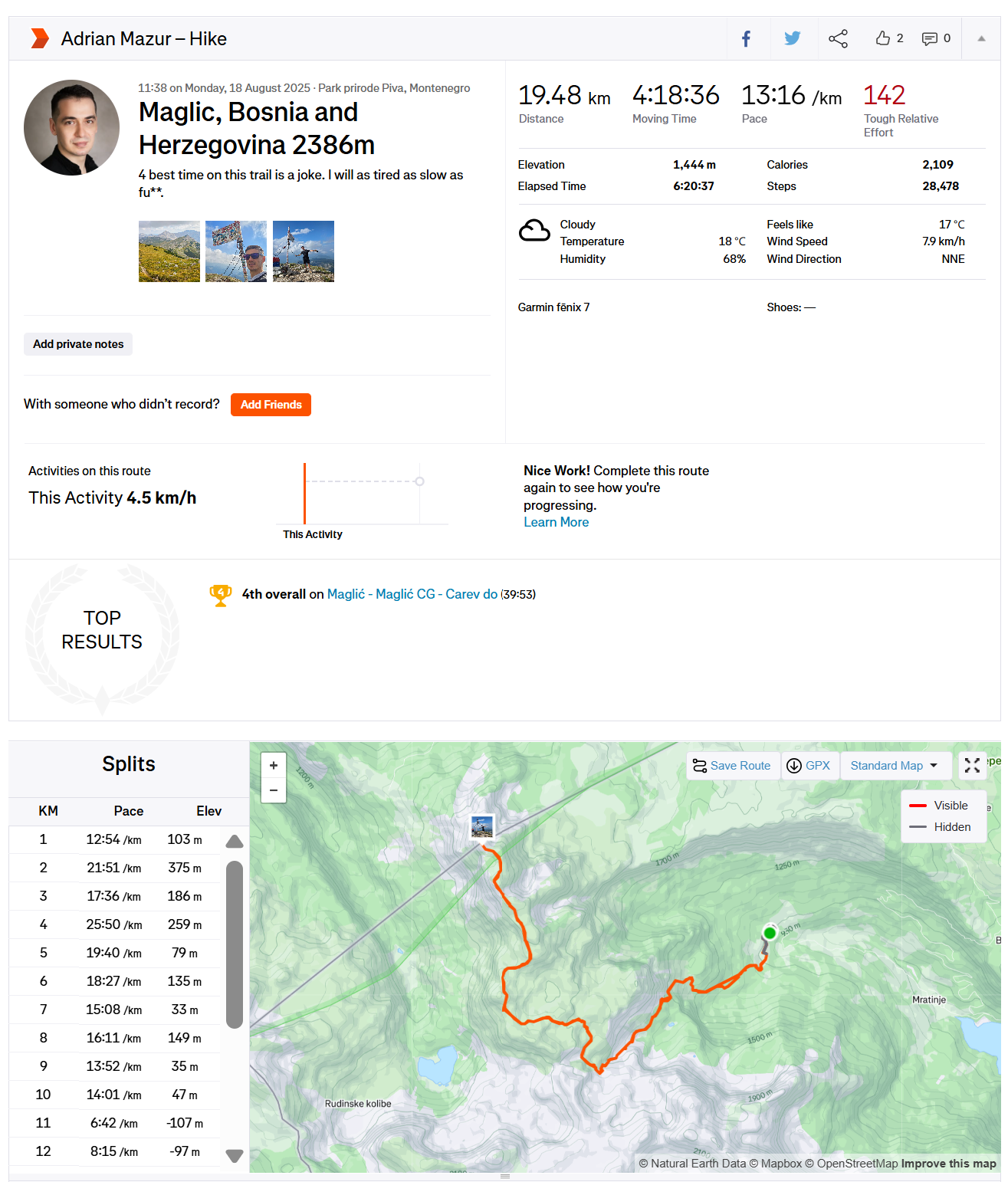Open Save Route on the map
The width and height of the screenshot is (1008, 1182).
pos(732,765)
